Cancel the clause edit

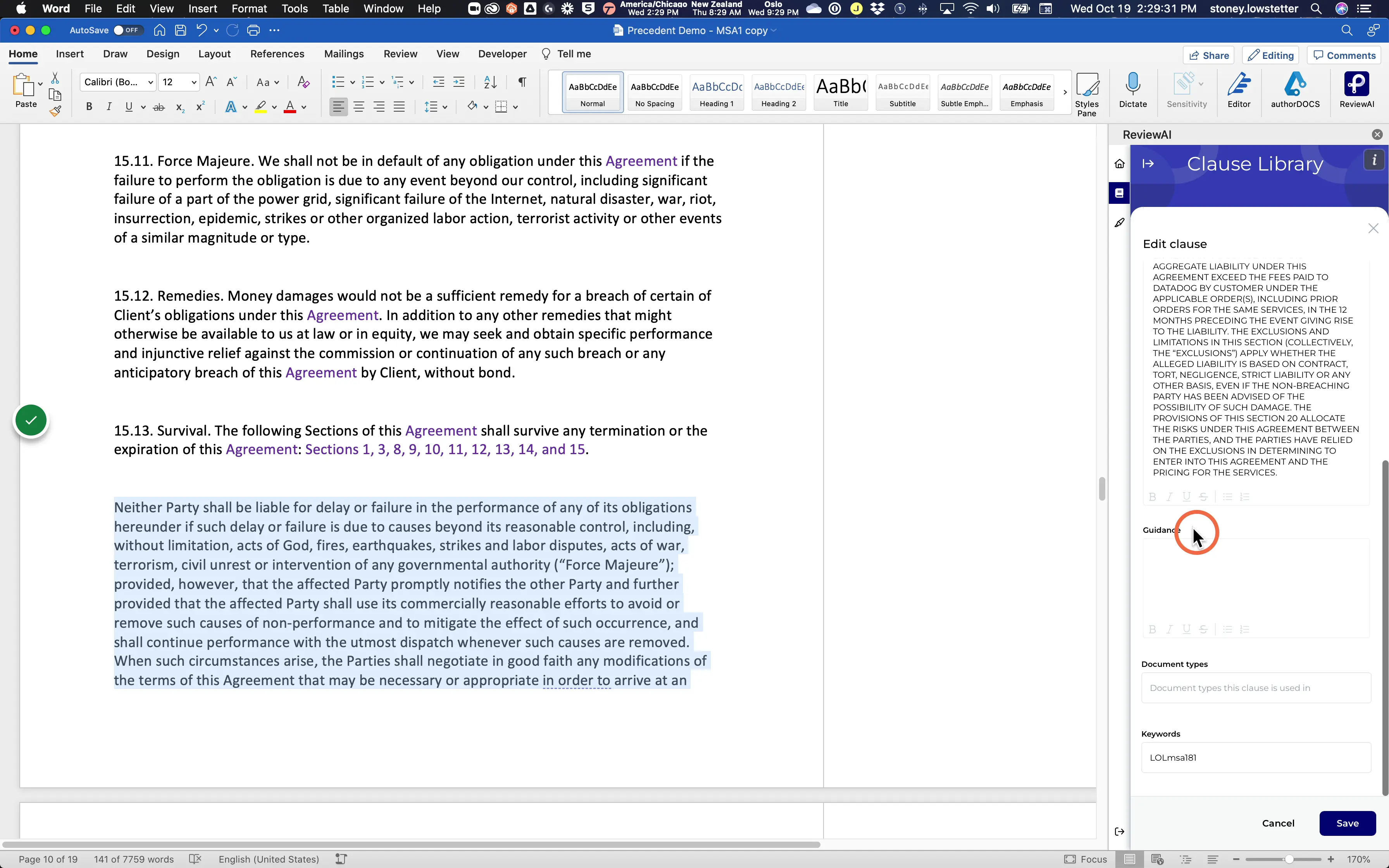pos(1278,823)
